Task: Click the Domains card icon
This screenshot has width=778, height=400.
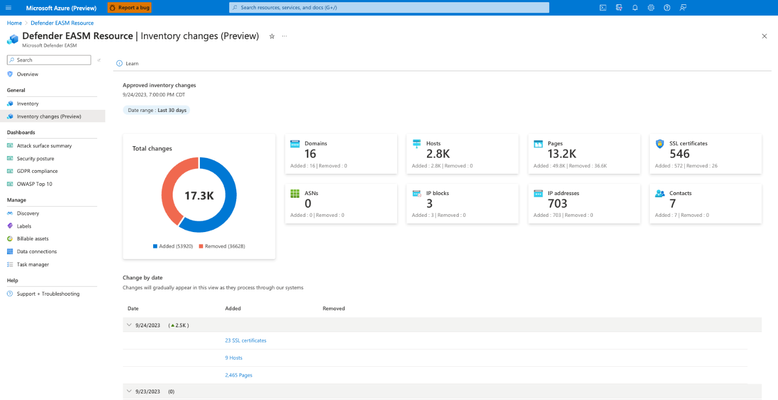Action: pyautogui.click(x=295, y=144)
